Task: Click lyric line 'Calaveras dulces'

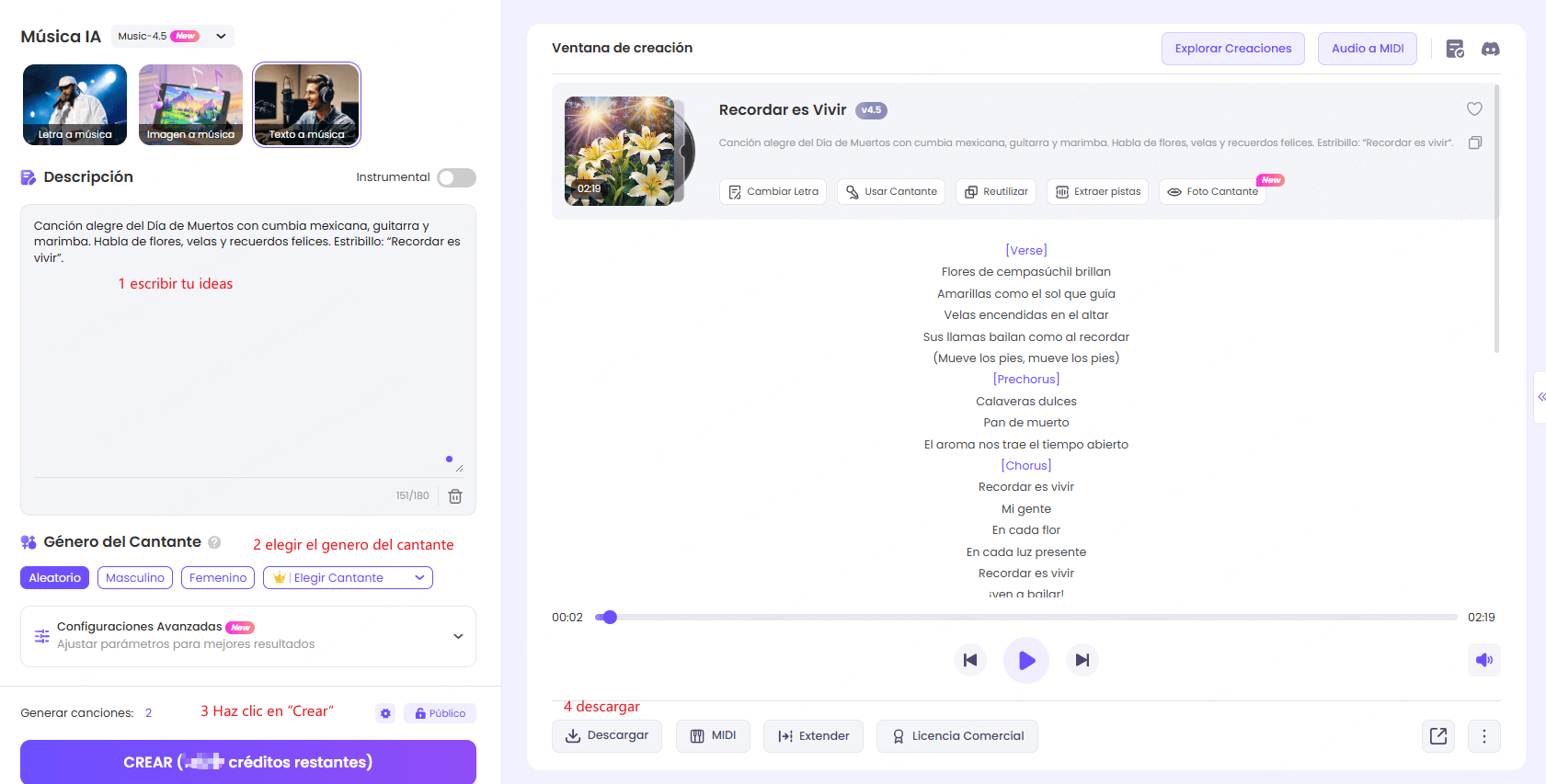Action: (x=1026, y=402)
